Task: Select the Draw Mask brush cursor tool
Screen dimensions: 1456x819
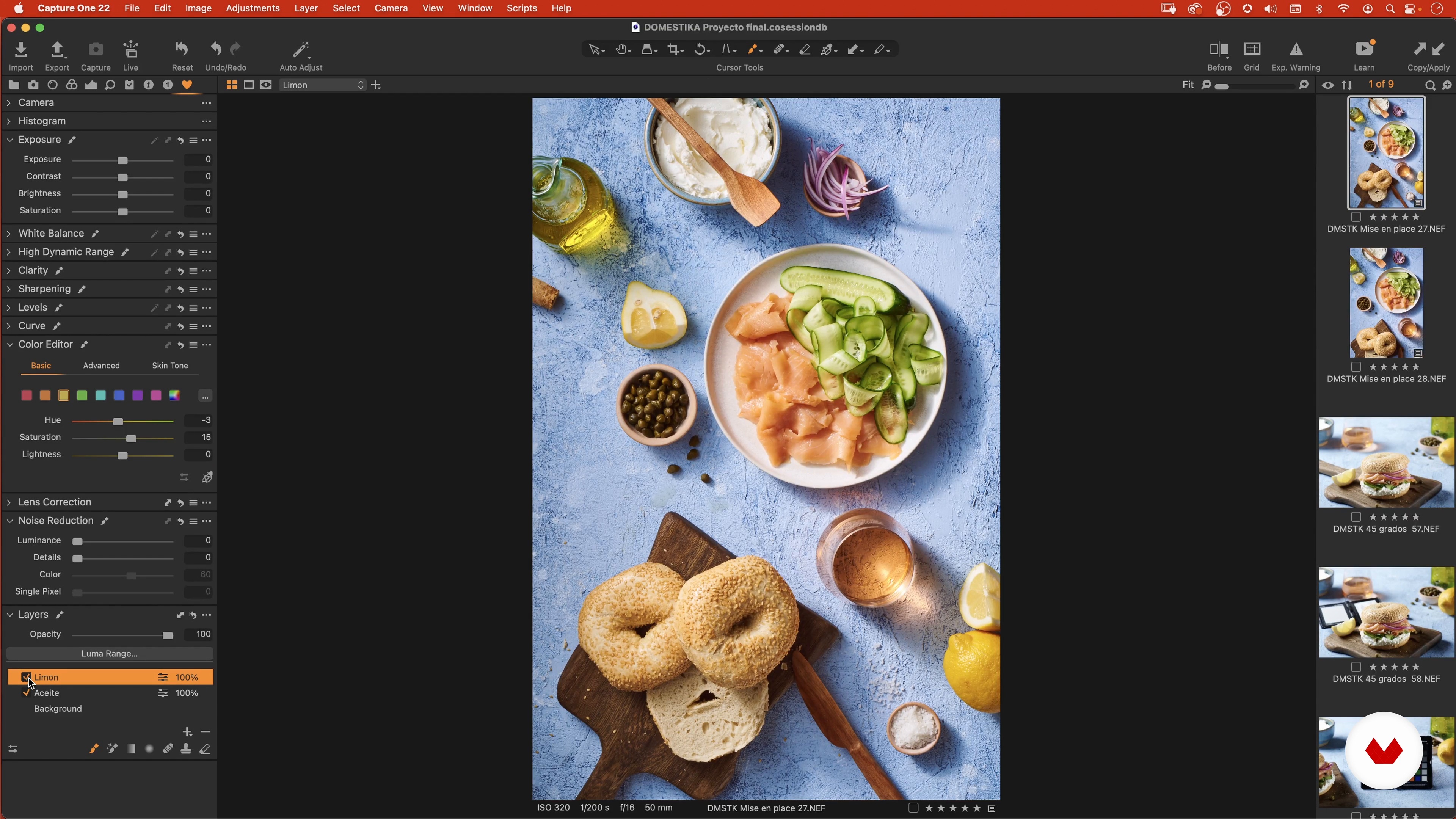Action: (x=754, y=50)
